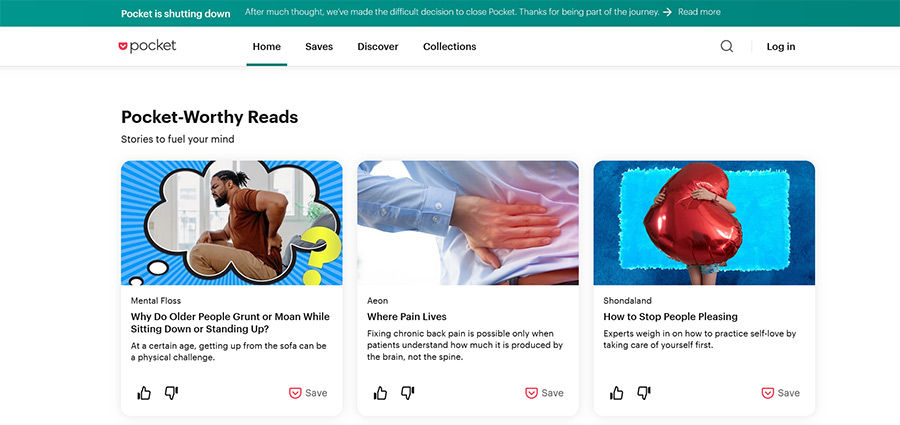This screenshot has height=425, width=900.
Task: Save the Aeon Where Pain Lives article
Action: (544, 393)
